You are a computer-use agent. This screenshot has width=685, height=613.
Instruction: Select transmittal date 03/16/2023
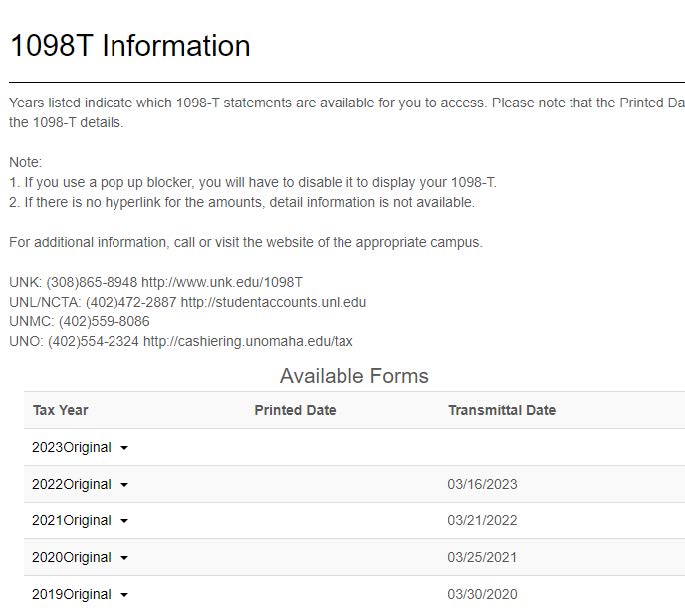(482, 484)
